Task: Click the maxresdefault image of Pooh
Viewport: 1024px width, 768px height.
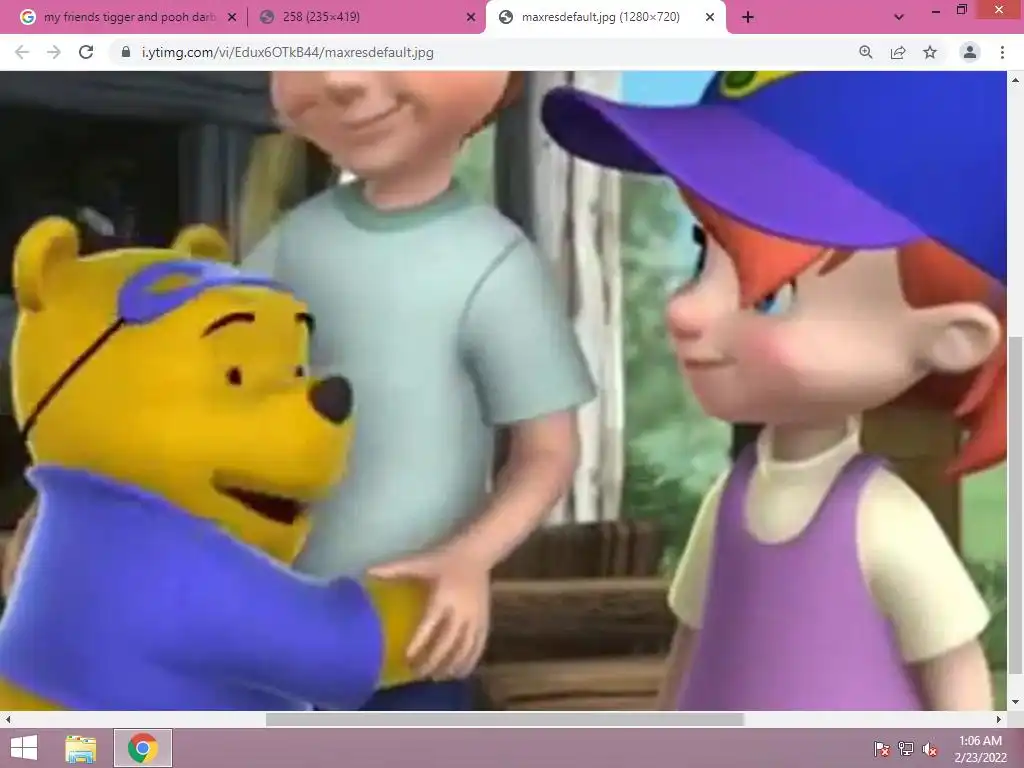Action: tap(503, 391)
